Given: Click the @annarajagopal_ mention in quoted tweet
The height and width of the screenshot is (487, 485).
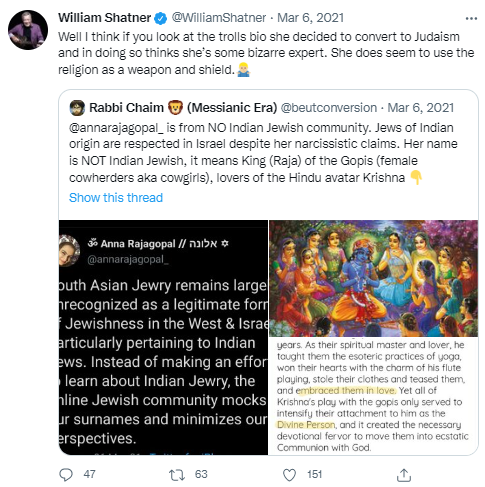Looking at the screenshot, I should click(116, 128).
